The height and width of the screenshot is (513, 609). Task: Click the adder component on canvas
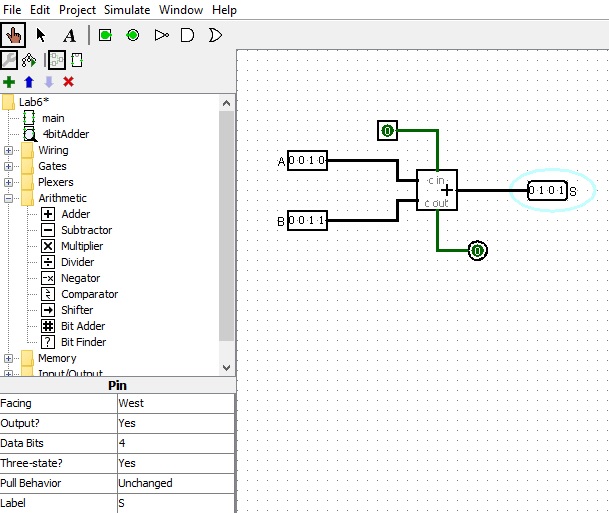[437, 190]
